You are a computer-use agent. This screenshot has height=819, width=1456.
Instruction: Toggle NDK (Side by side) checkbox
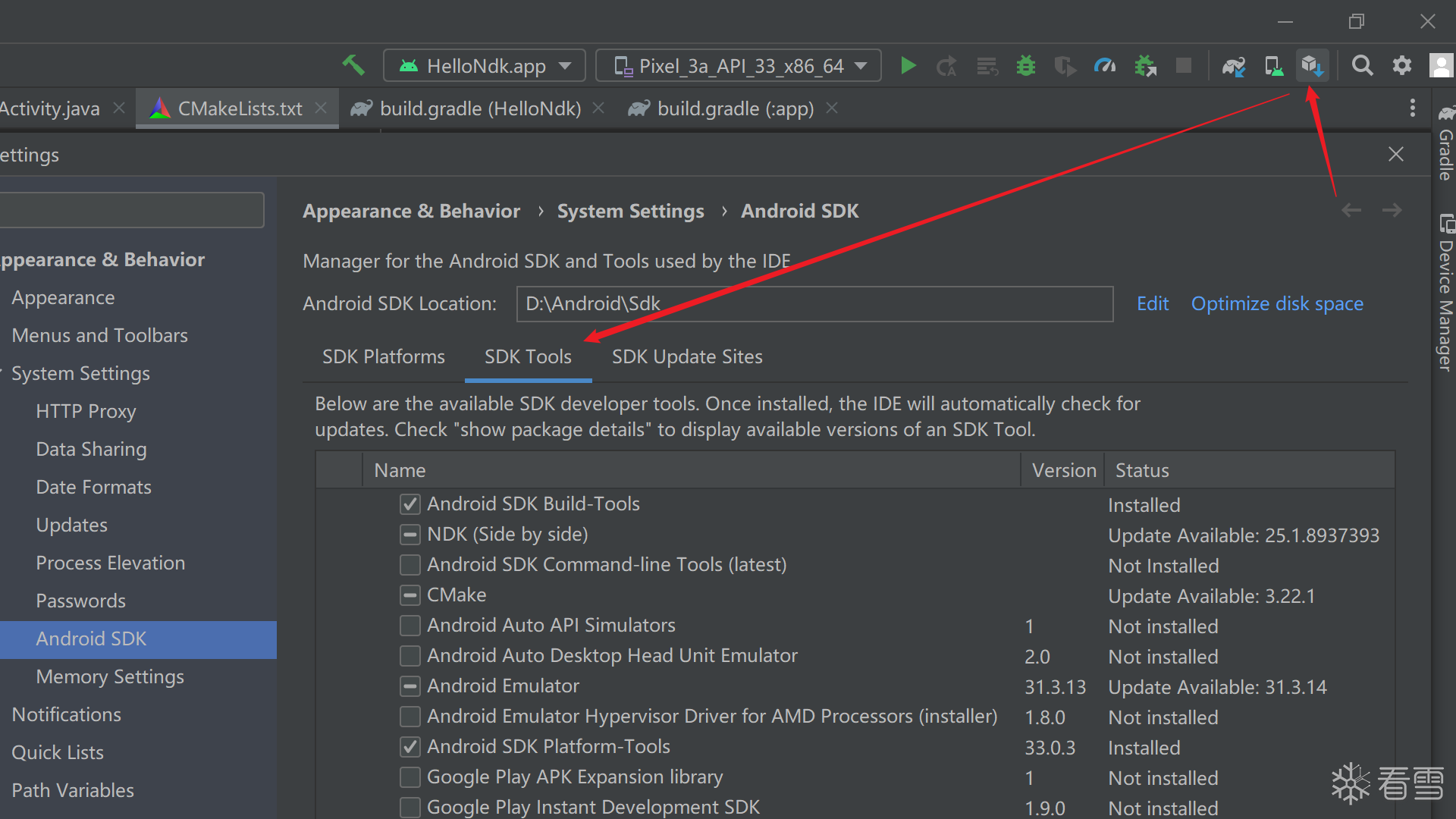click(409, 535)
